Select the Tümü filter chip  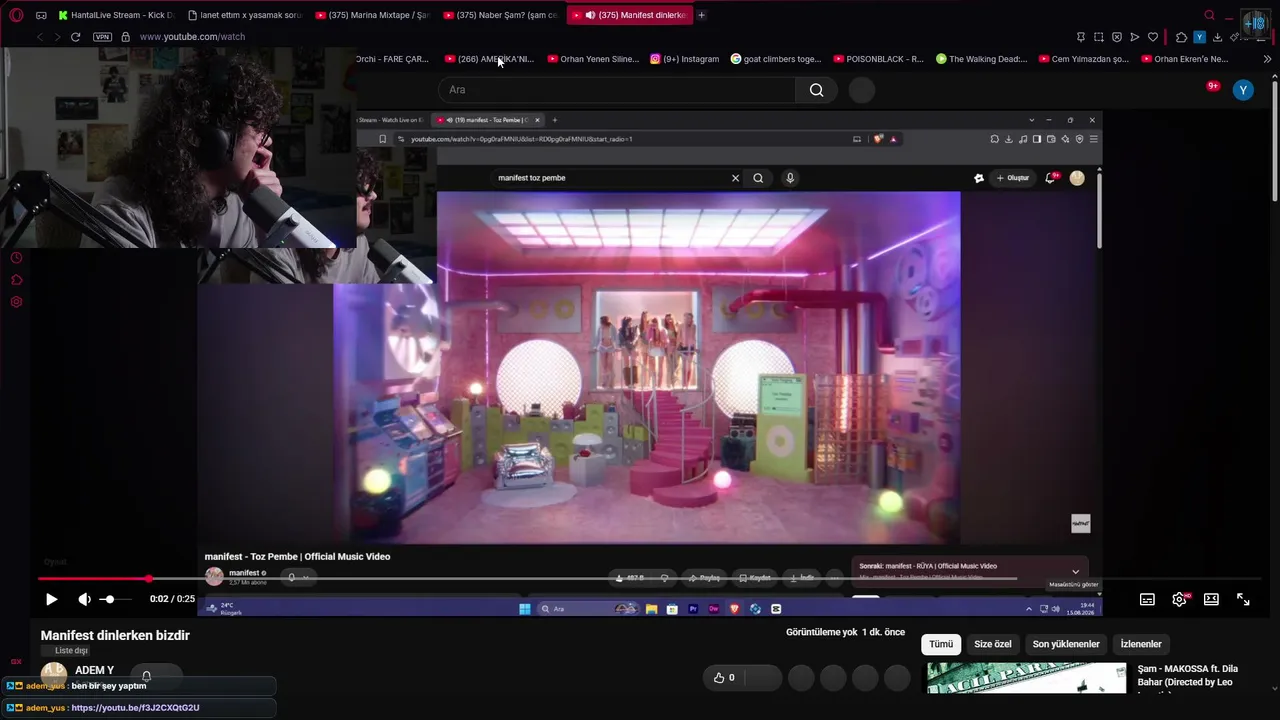tap(941, 645)
